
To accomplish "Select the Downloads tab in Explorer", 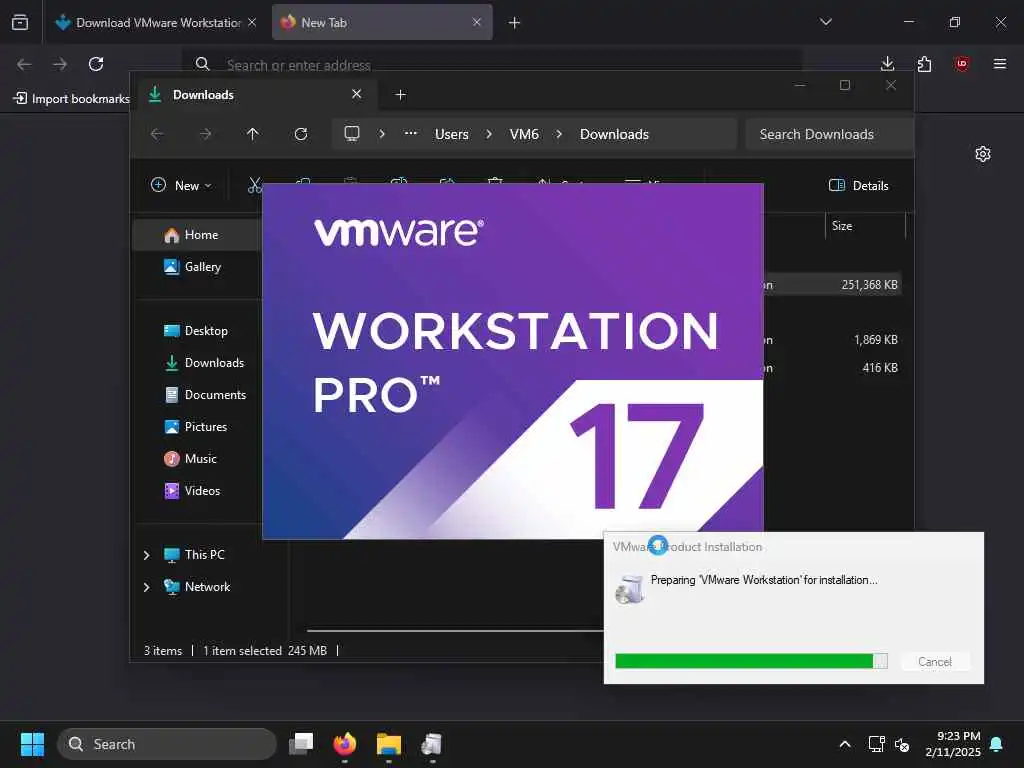I will pos(255,95).
